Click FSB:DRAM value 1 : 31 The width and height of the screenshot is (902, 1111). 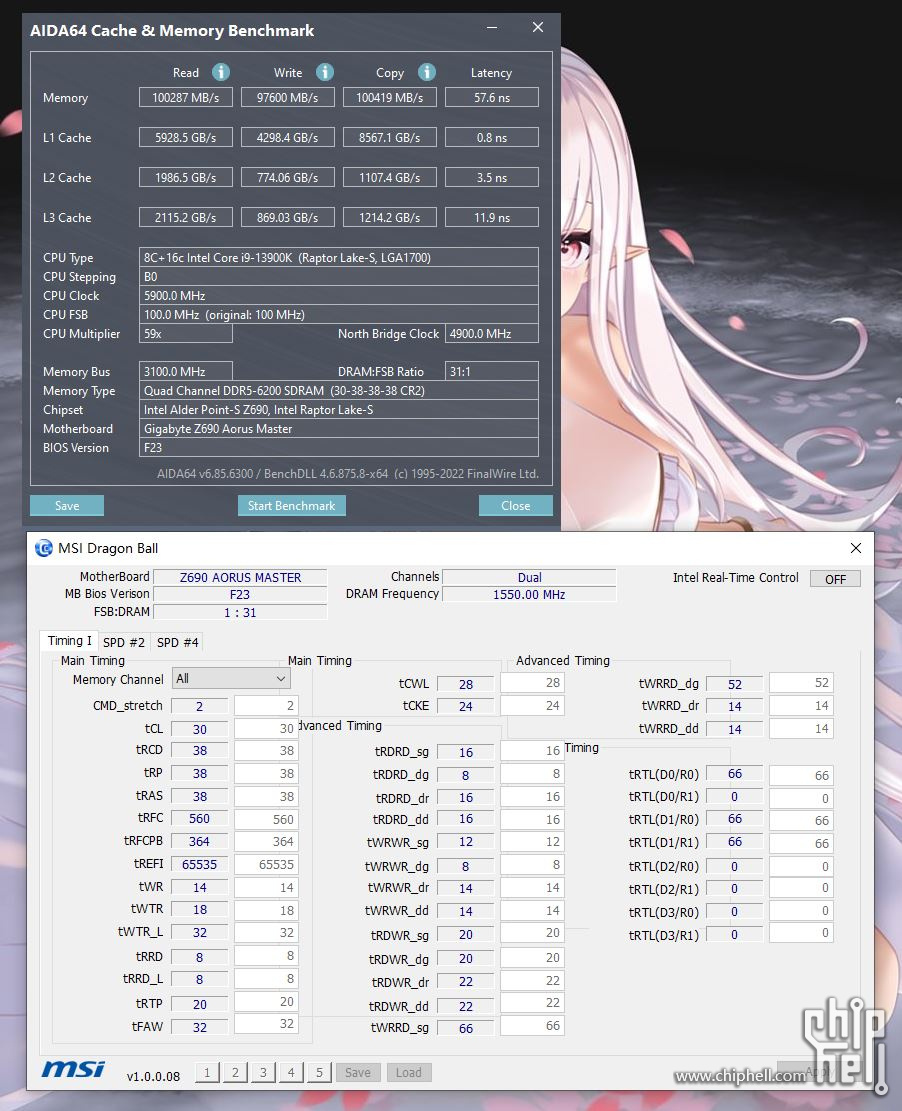coord(240,612)
